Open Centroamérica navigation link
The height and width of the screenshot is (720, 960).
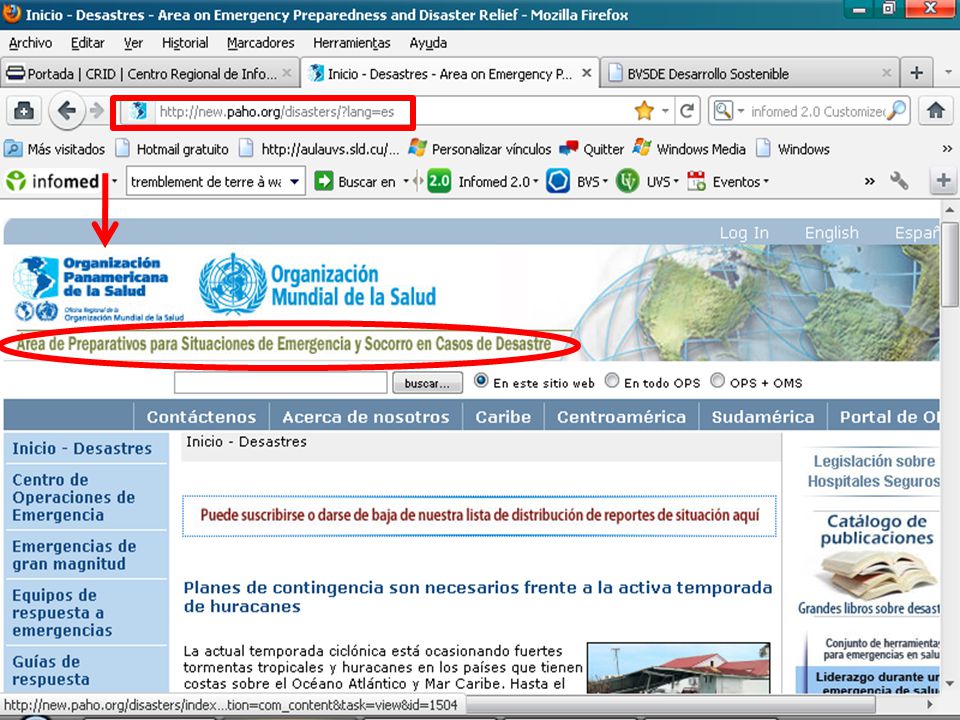[621, 417]
